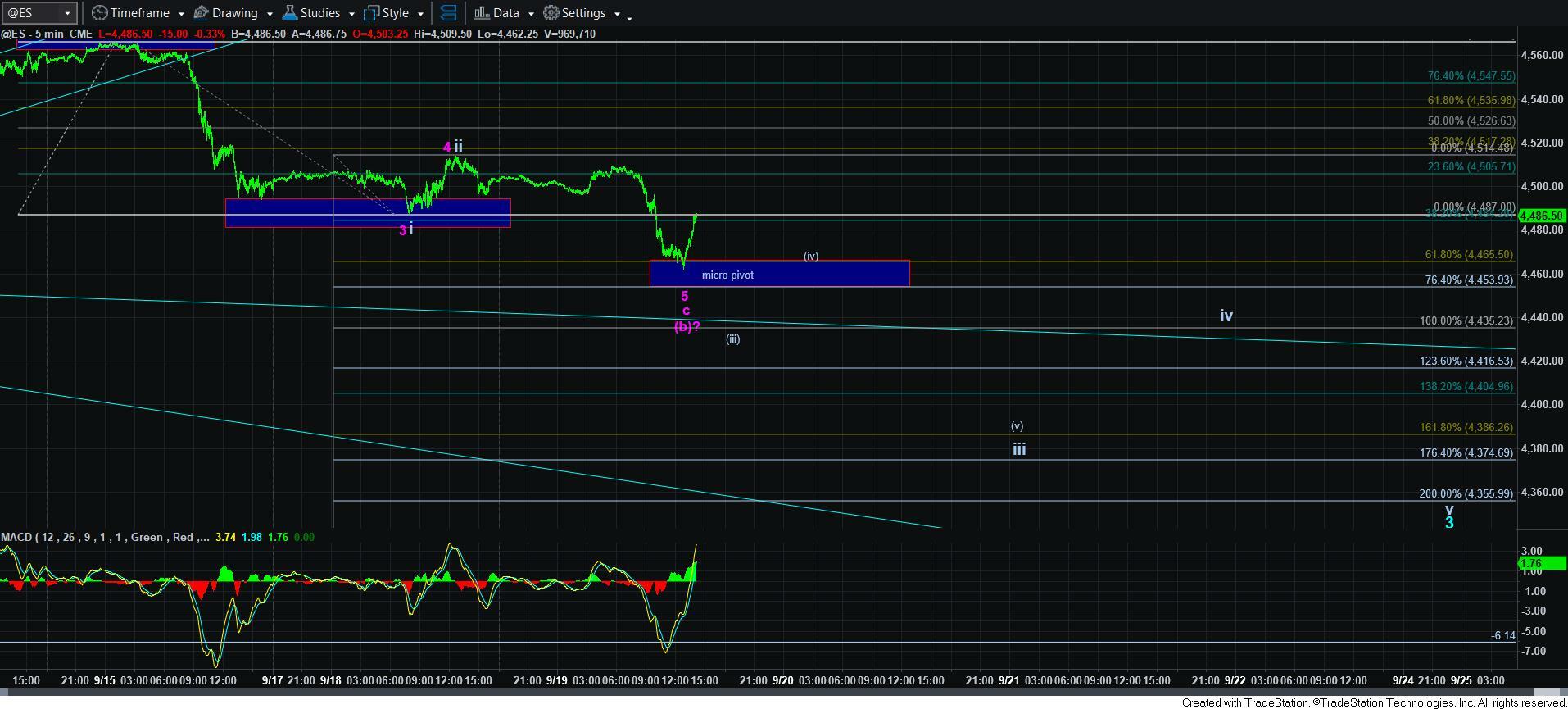Screen dimensions: 1568x709
Task: Open the symbol box dropdown arrow
Action: [69, 13]
